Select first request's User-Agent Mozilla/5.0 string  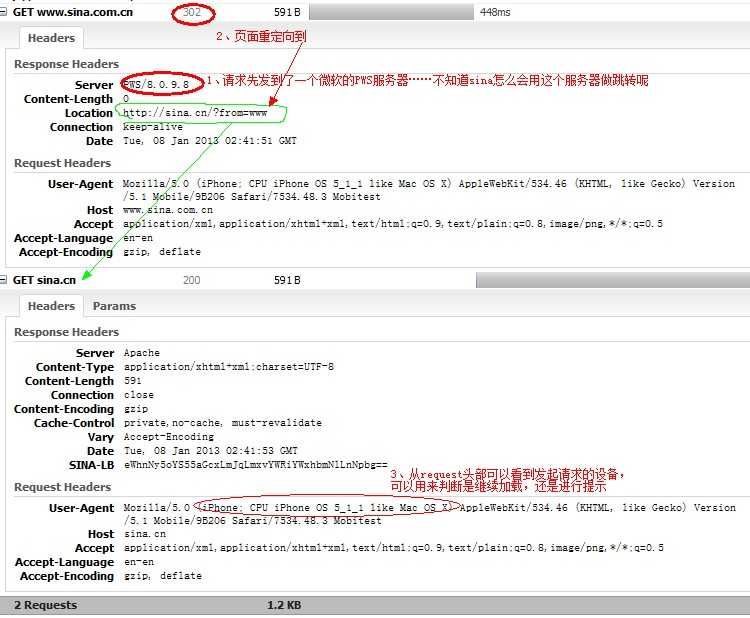click(x=429, y=190)
